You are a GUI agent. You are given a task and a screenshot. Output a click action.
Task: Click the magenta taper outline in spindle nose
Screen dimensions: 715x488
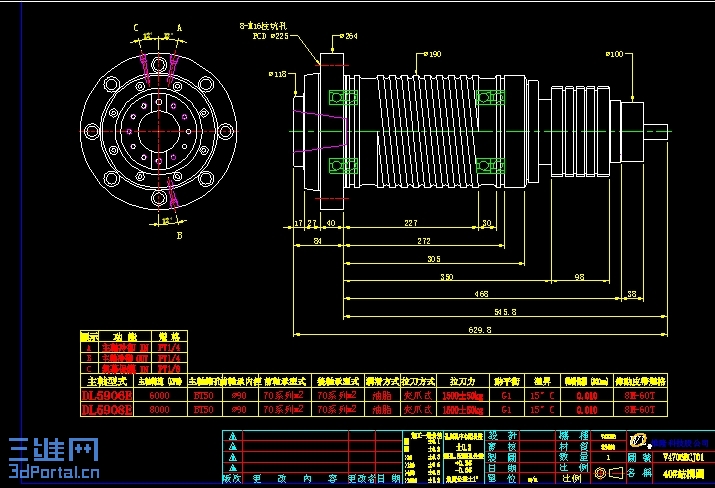pyautogui.click(x=321, y=131)
